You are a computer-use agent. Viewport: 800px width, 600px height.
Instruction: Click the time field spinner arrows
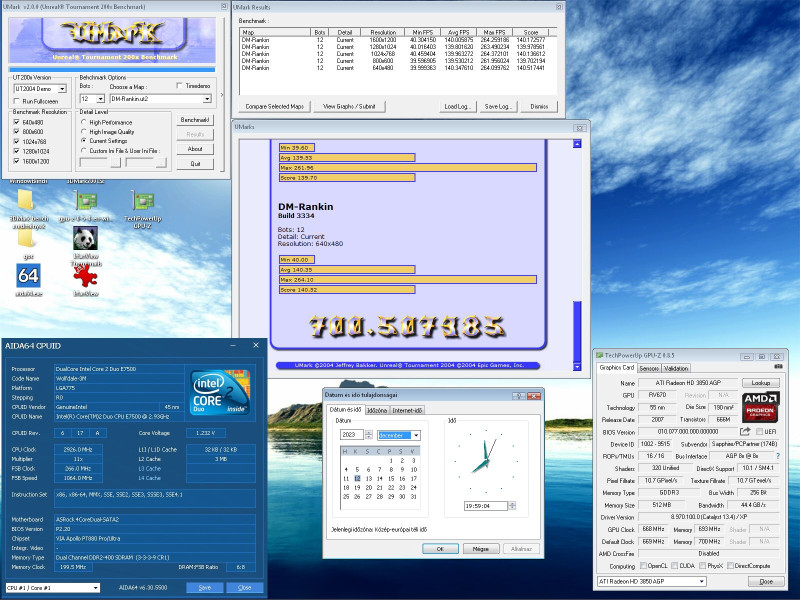click(512, 506)
